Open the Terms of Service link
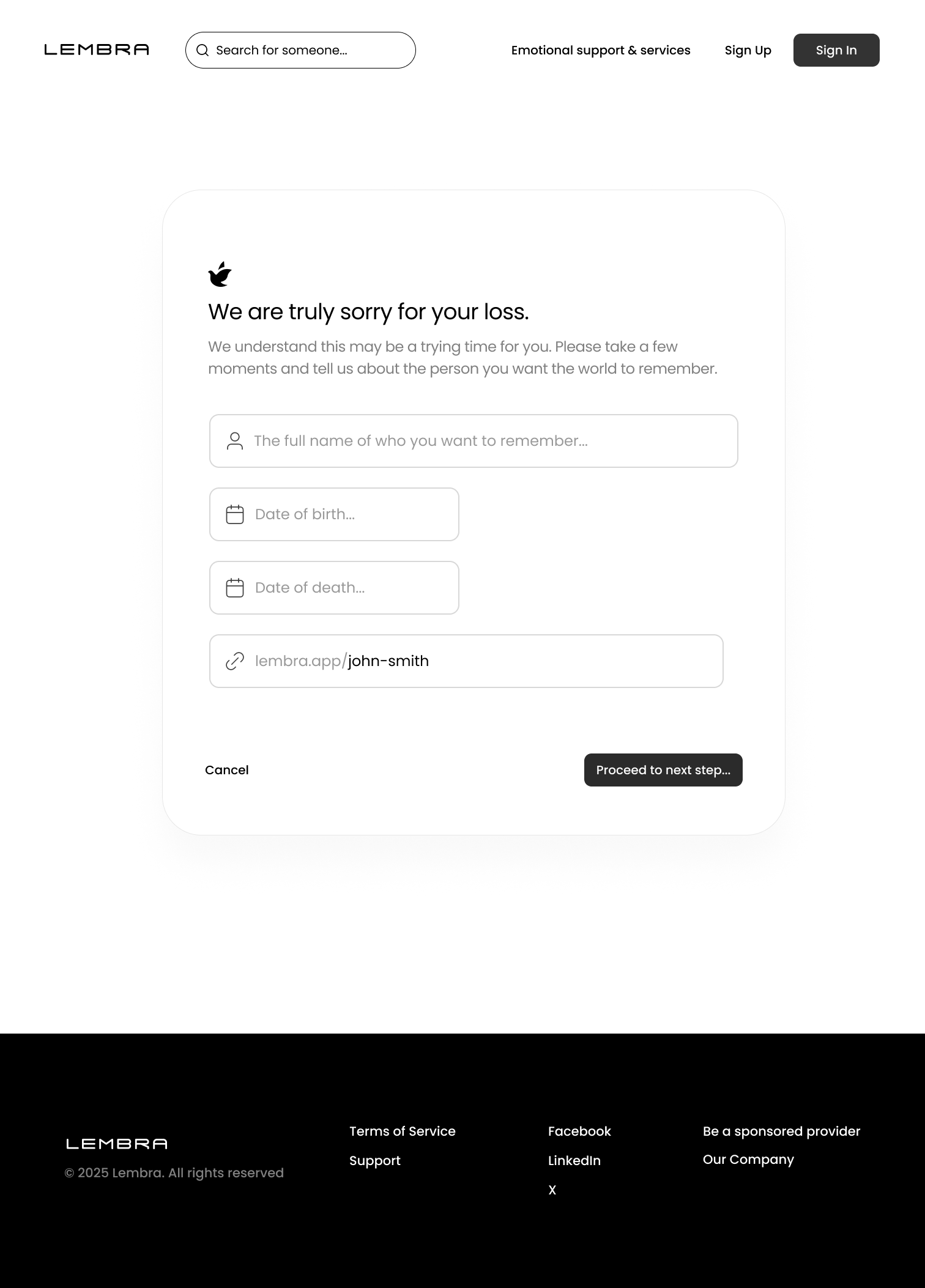 coord(403,1131)
